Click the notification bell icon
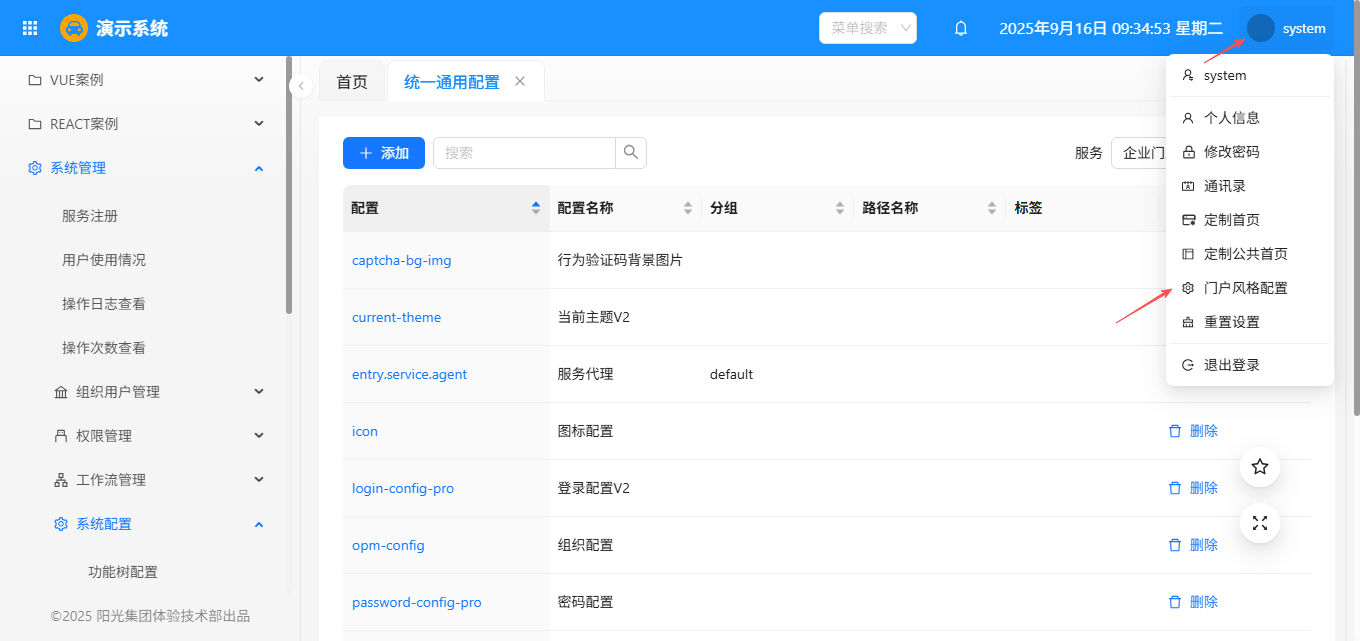 tap(961, 28)
